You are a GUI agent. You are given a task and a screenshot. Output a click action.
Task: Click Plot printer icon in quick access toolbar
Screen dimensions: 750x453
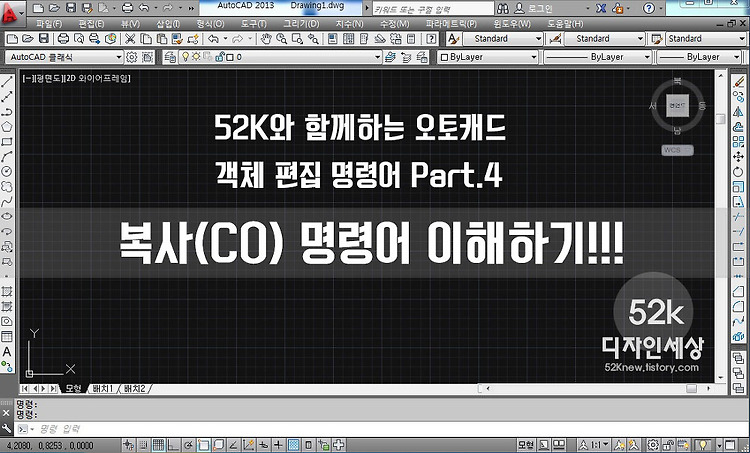point(127,8)
